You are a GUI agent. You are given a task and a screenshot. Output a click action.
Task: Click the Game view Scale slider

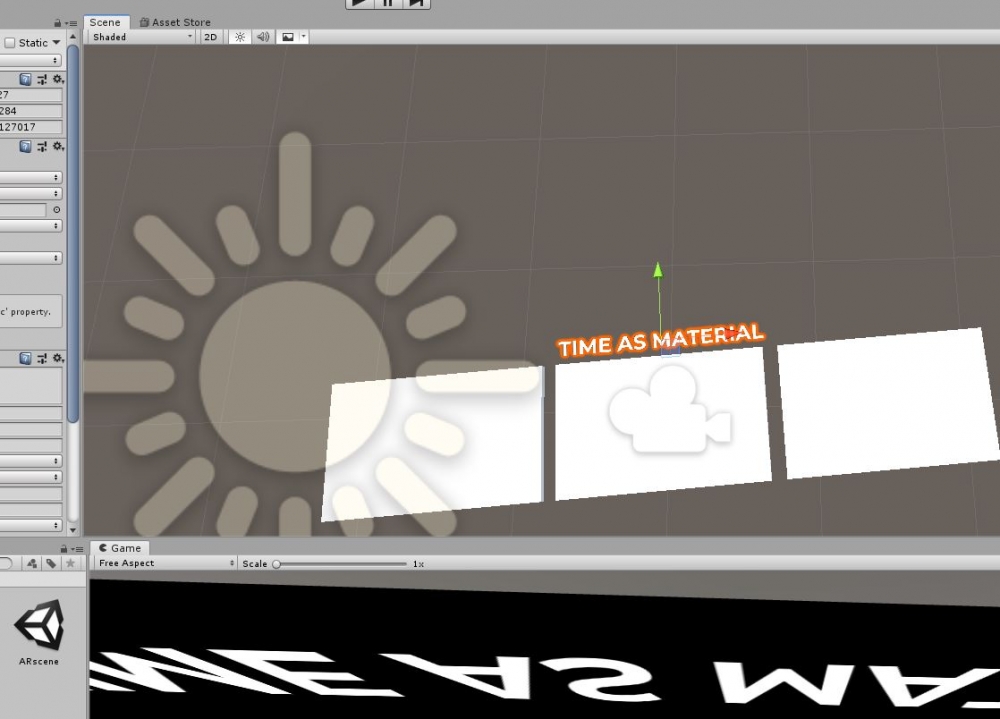(277, 564)
